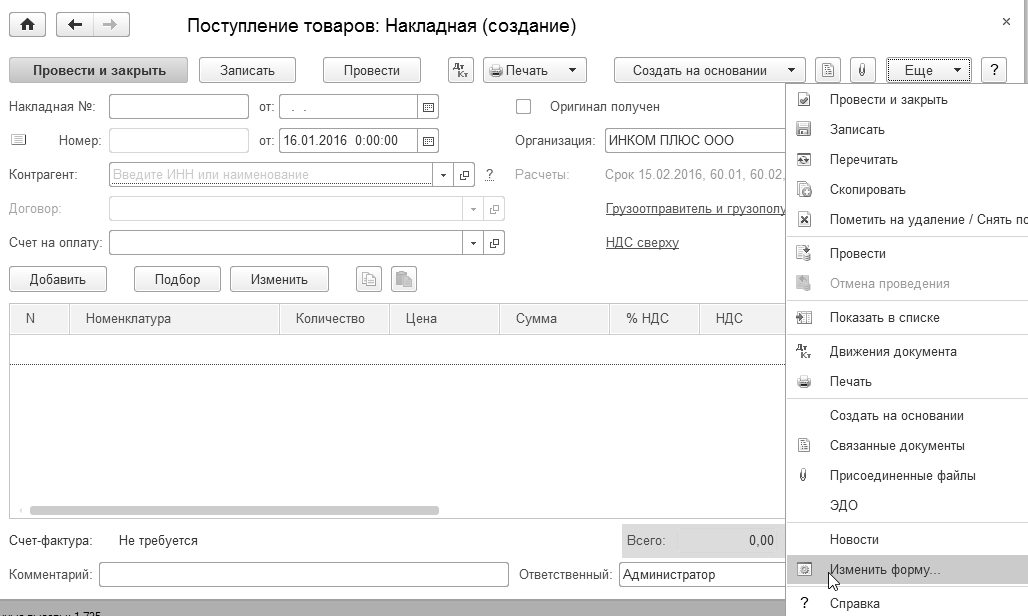
Task: Select Перечитать menu entry
Action: pos(907,160)
